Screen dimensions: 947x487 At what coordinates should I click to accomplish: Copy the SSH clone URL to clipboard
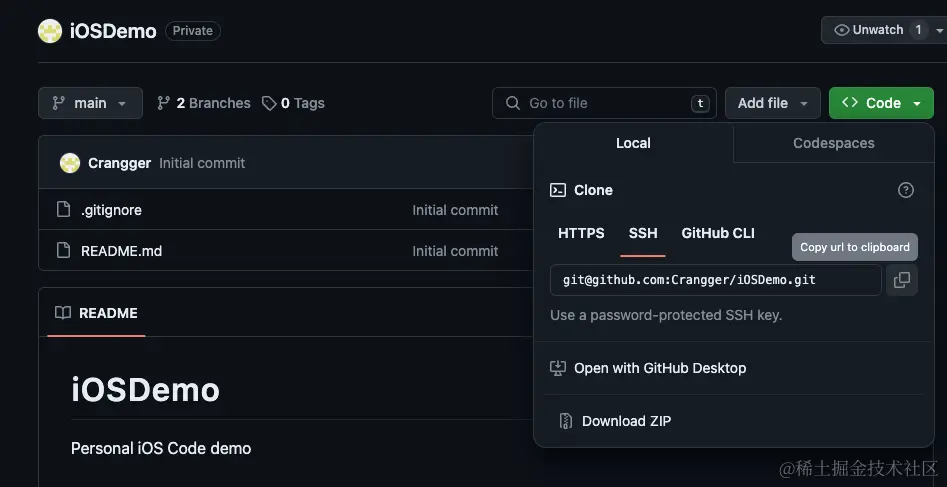coord(901,280)
